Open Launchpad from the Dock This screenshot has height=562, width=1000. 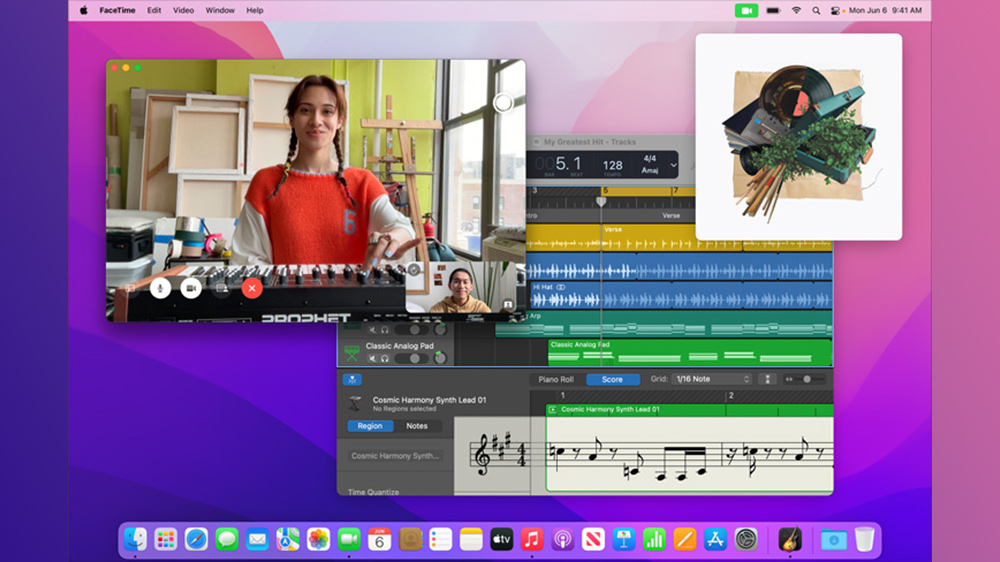tap(166, 540)
